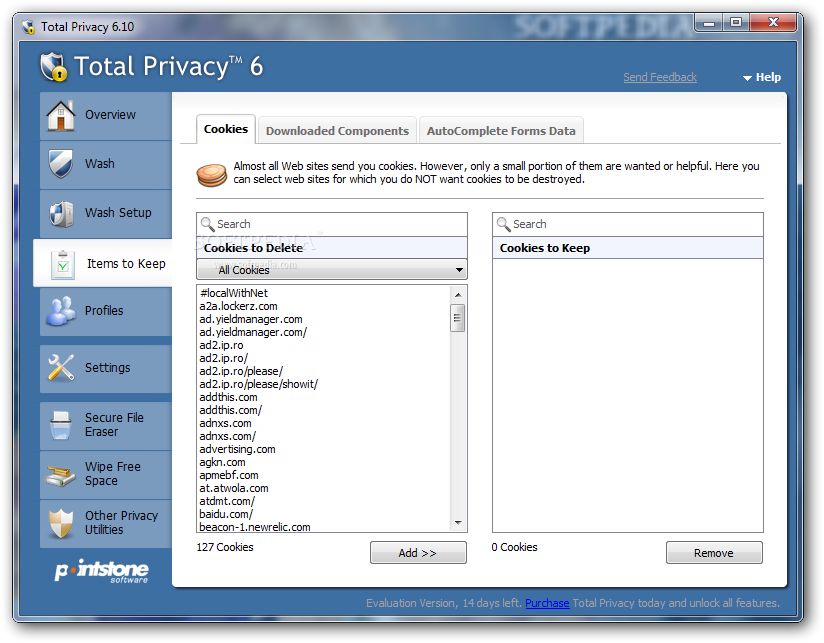Open Overview via the house icon
The height and width of the screenshot is (643, 824).
pyautogui.click(x=61, y=115)
